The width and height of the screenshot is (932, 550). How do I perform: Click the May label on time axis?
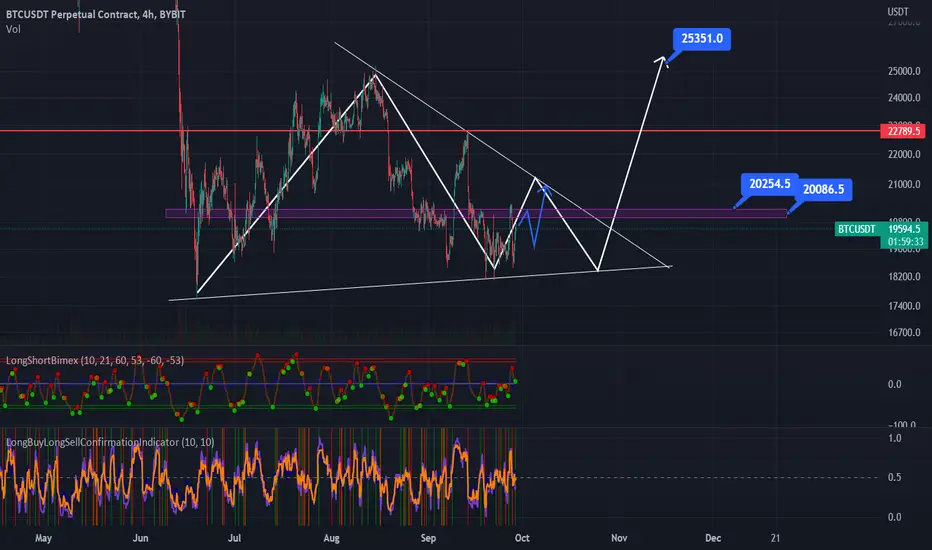point(43,538)
